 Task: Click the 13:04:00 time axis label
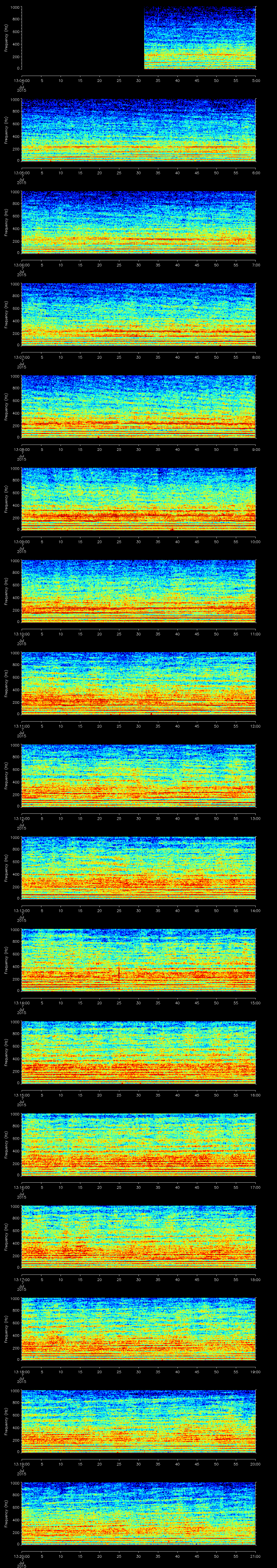click(22, 80)
